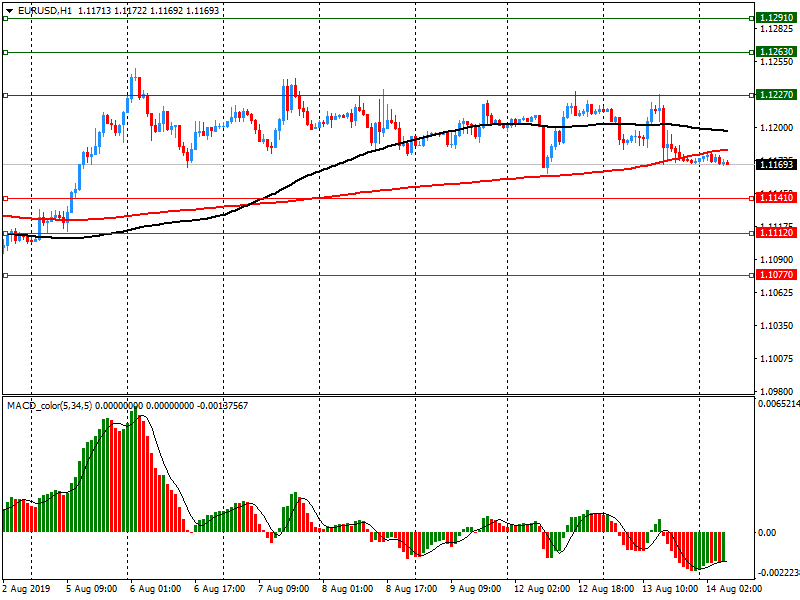Grab right handle of the 1.12270 line
800x600 pixels.
[x=752, y=95]
